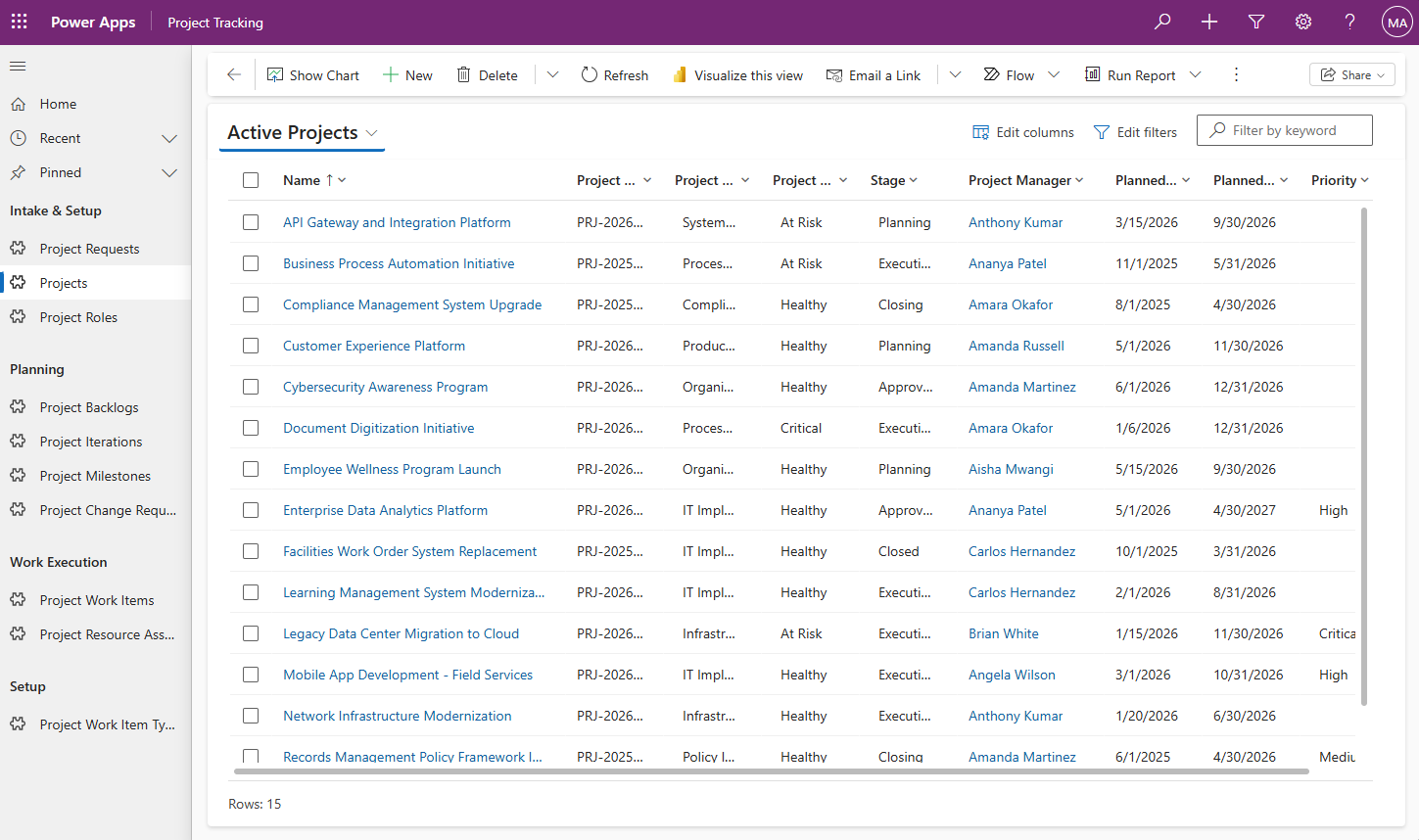Viewport: 1419px width, 840px height.
Task: Check the API Gateway and Integration Platform row
Action: 251,222
